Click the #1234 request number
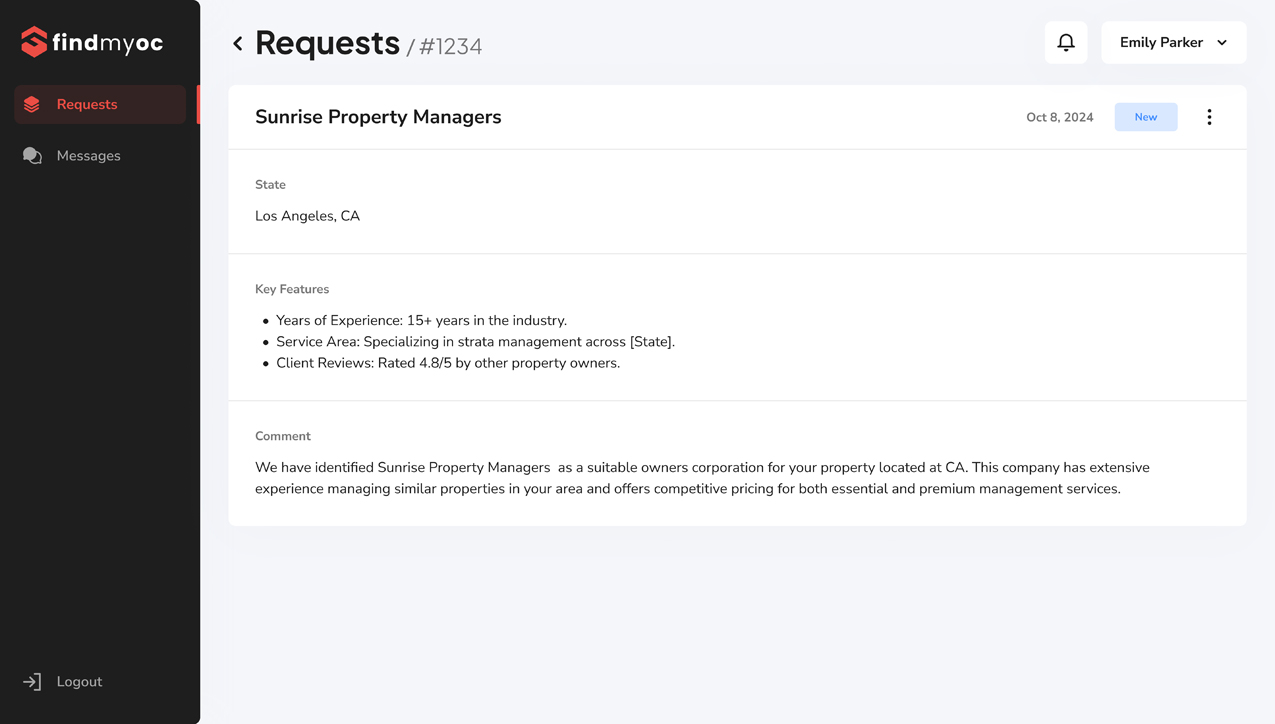 (x=451, y=47)
